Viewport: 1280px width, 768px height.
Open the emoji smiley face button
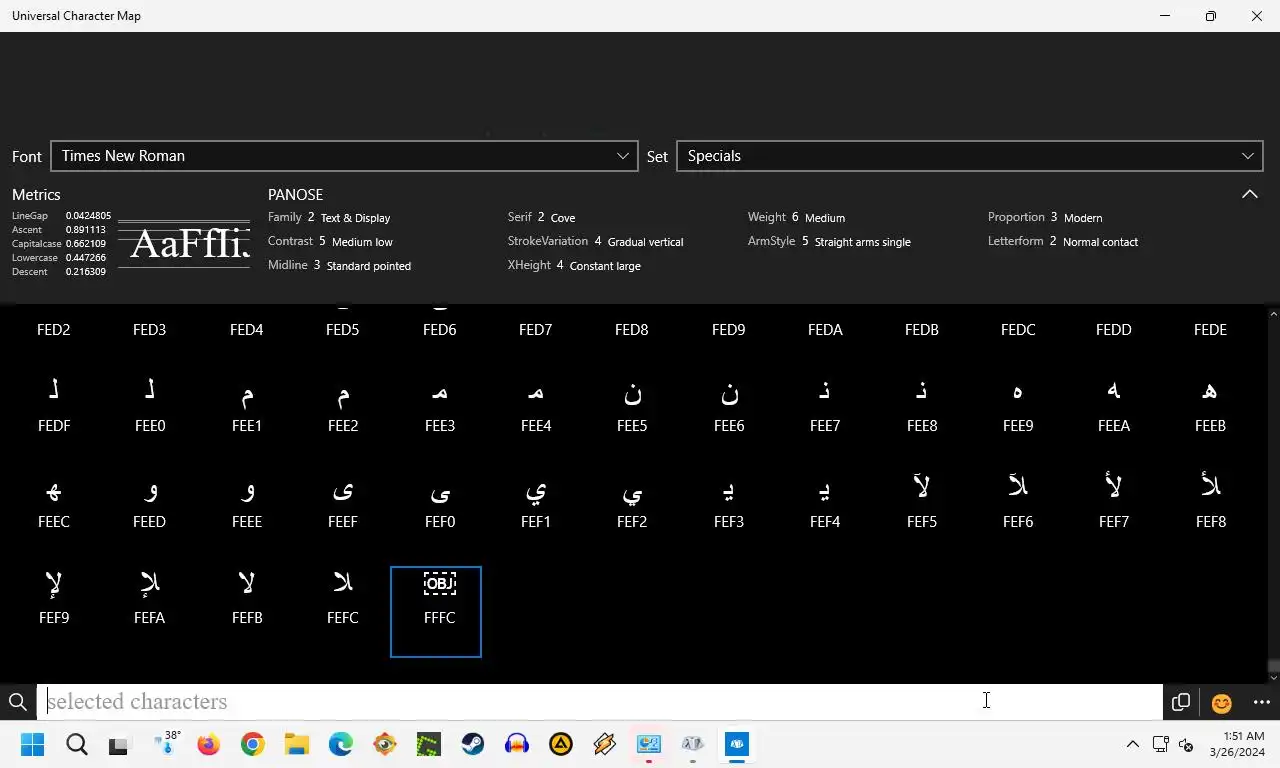pyautogui.click(x=1221, y=703)
